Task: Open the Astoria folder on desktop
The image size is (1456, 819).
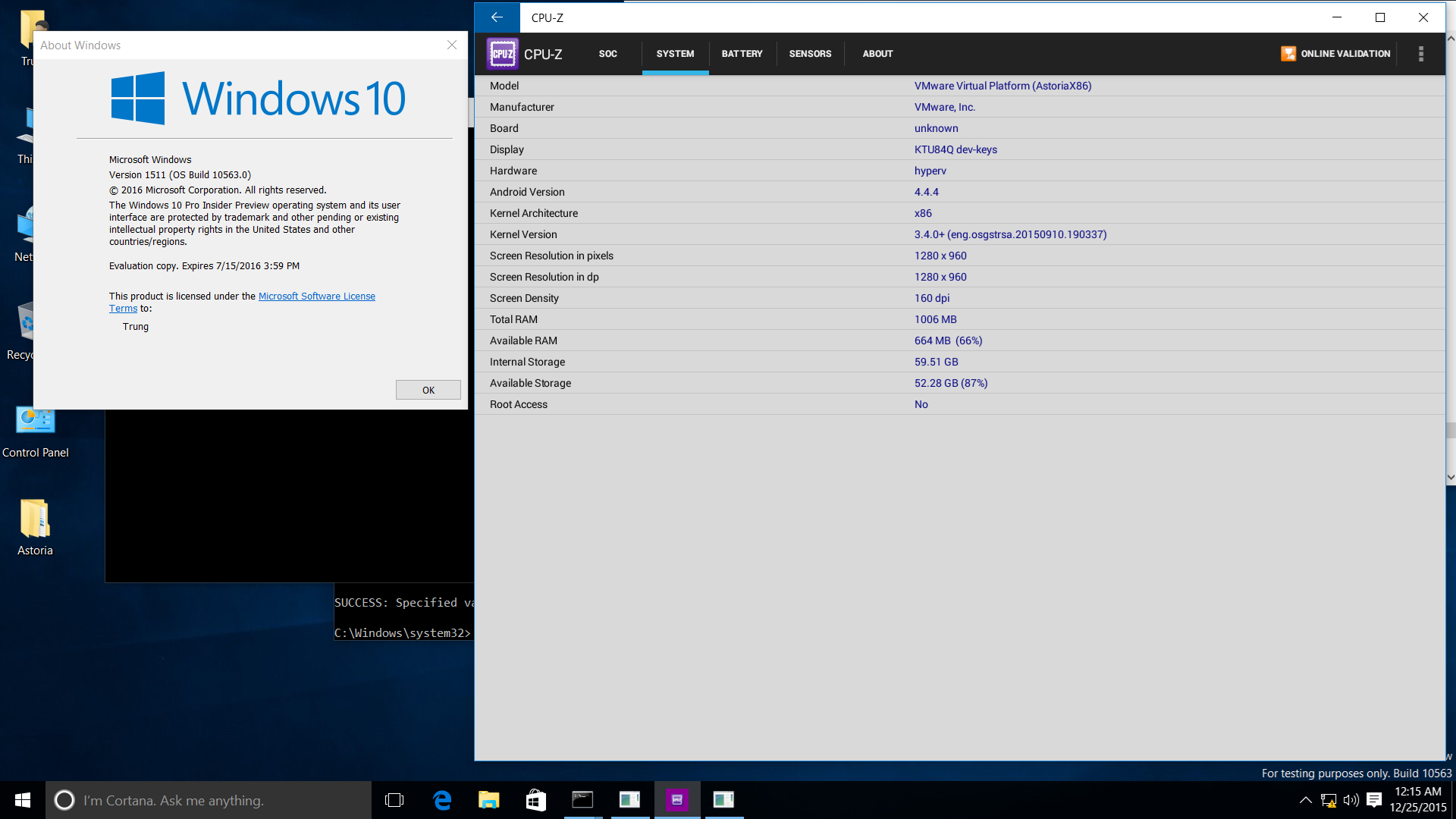Action: 35,529
